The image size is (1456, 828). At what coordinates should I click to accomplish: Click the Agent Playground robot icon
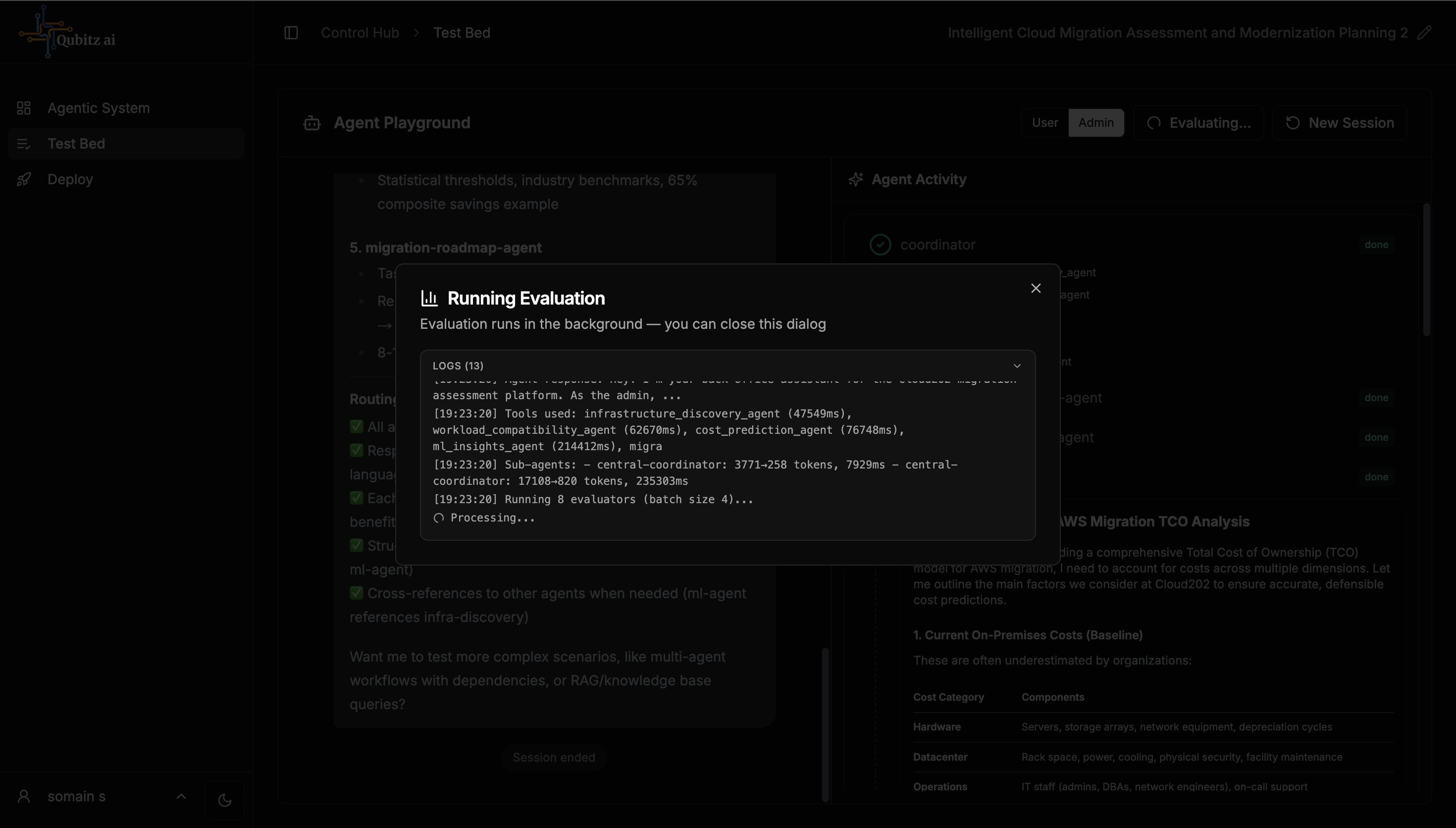coord(312,123)
